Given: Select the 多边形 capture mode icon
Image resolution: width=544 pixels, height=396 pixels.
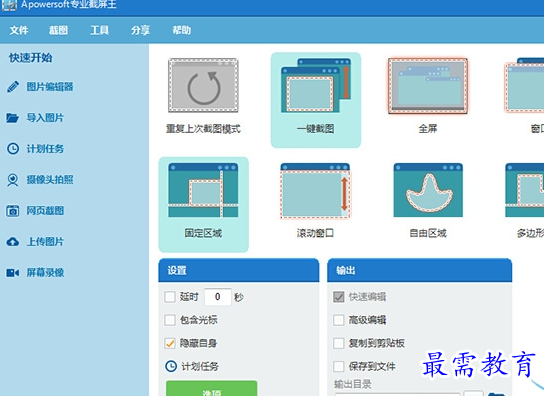Looking at the screenshot, I should click(x=525, y=190).
